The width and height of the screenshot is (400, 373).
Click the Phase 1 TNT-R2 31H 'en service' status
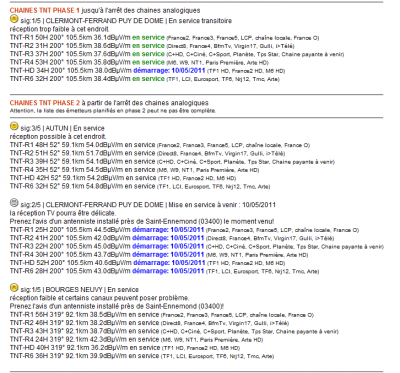coord(148,46)
